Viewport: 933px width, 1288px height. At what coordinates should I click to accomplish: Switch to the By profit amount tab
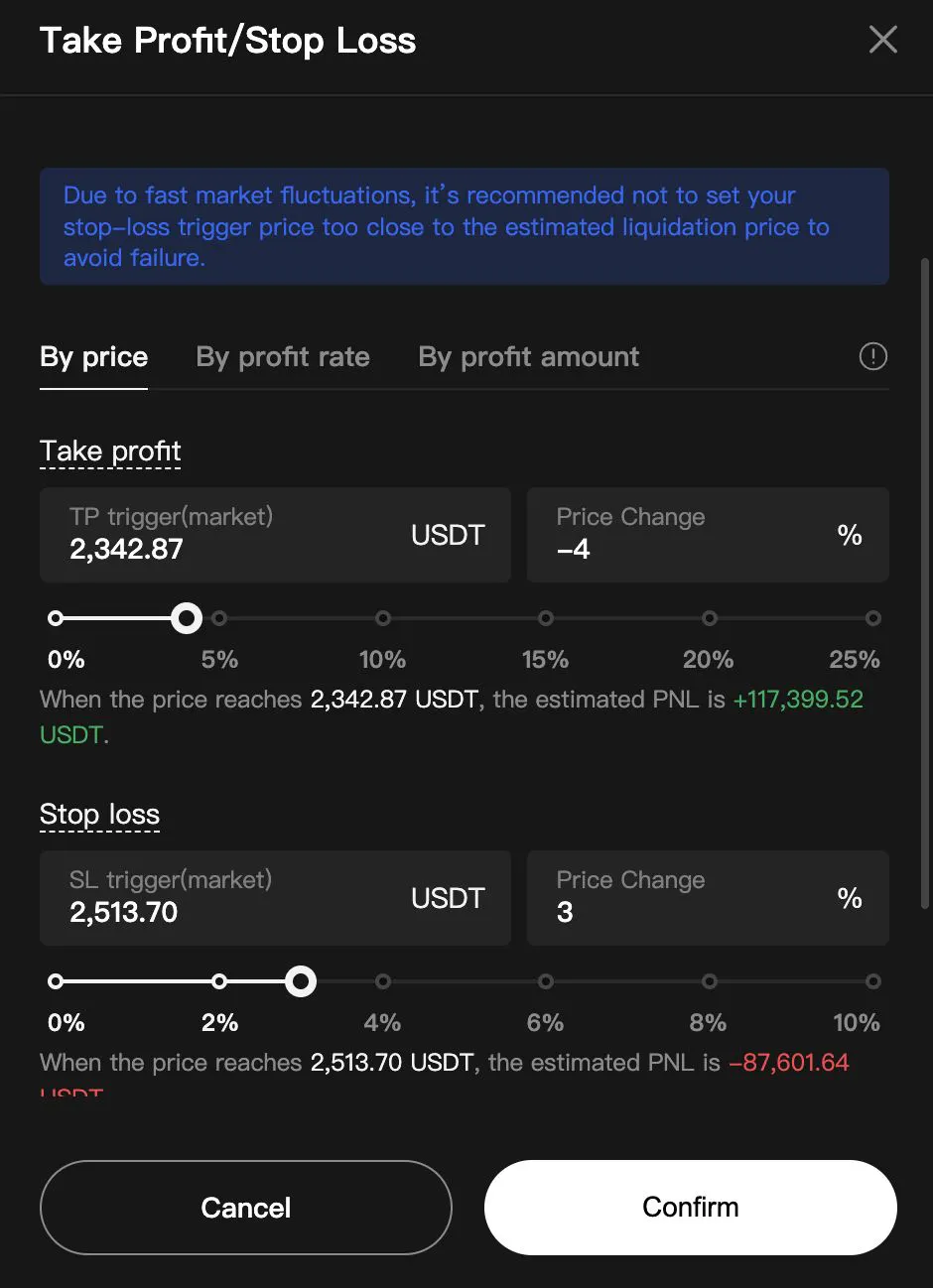coord(528,357)
